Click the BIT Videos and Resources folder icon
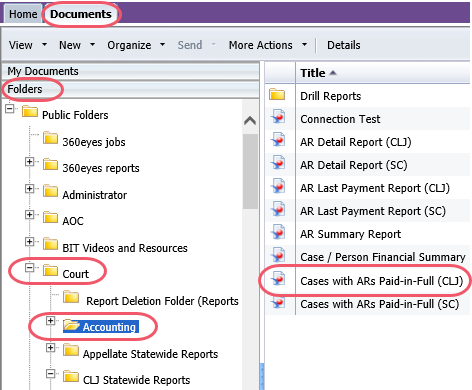 [x=50, y=244]
